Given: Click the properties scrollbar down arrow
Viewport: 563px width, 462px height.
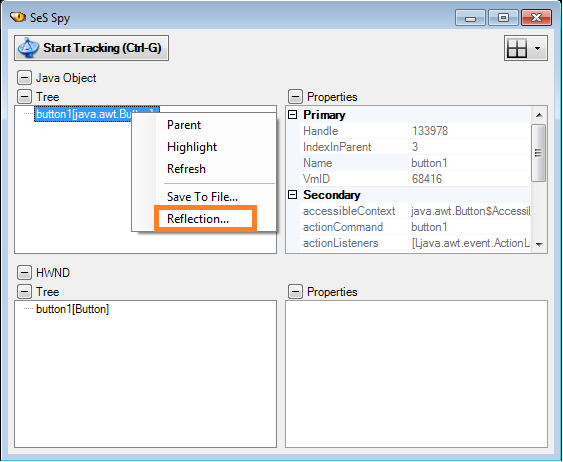Looking at the screenshot, I should click(539, 244).
